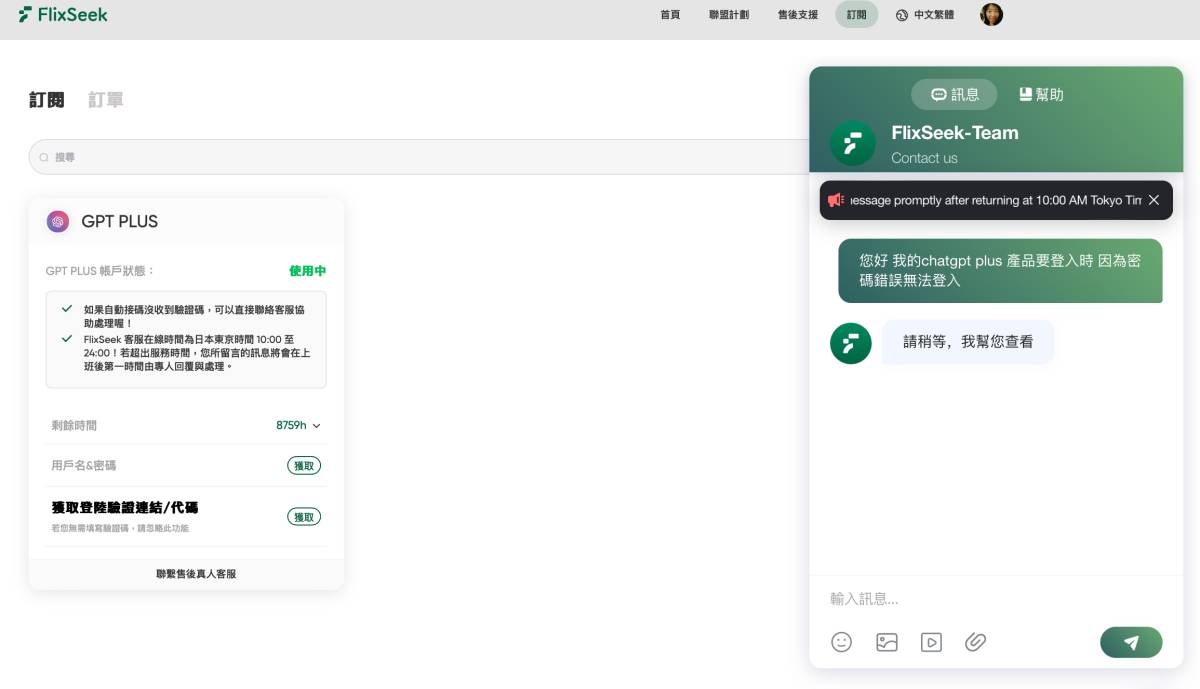The width and height of the screenshot is (1200, 689).
Task: Dismiss the announcement banner
Action: coord(1154,200)
